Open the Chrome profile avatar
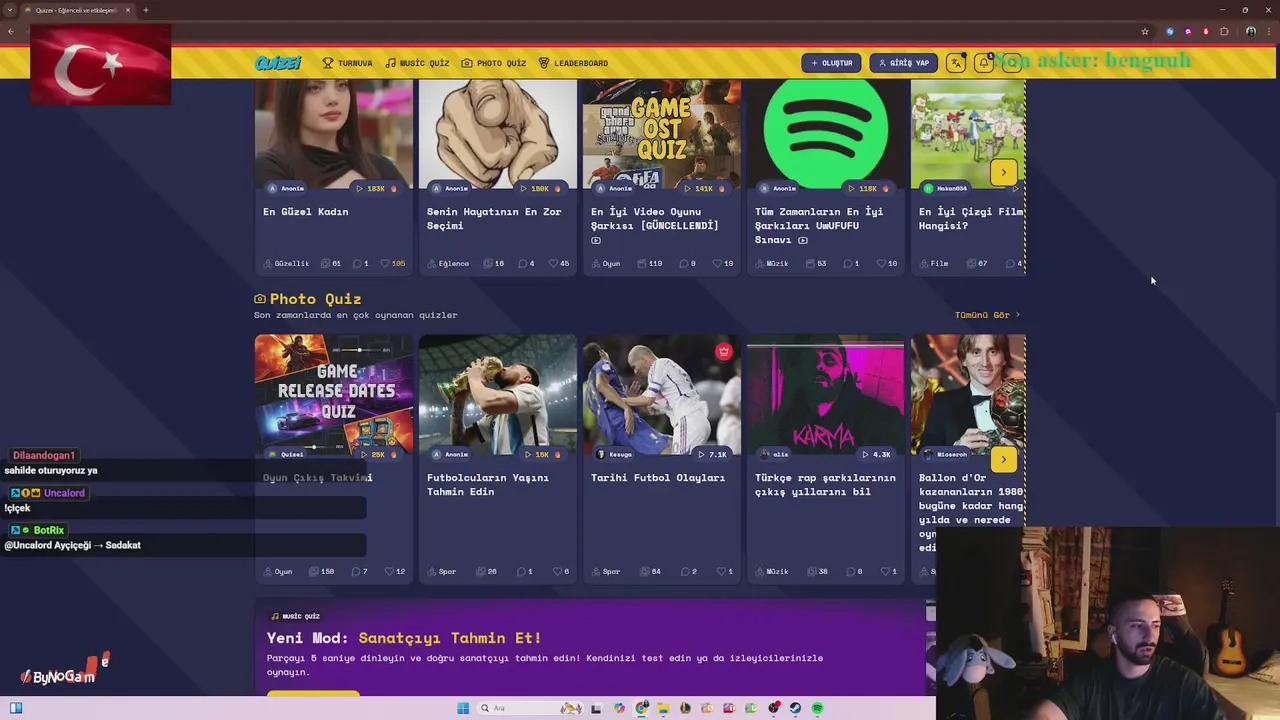Viewport: 1280px width, 720px height. click(x=1251, y=31)
